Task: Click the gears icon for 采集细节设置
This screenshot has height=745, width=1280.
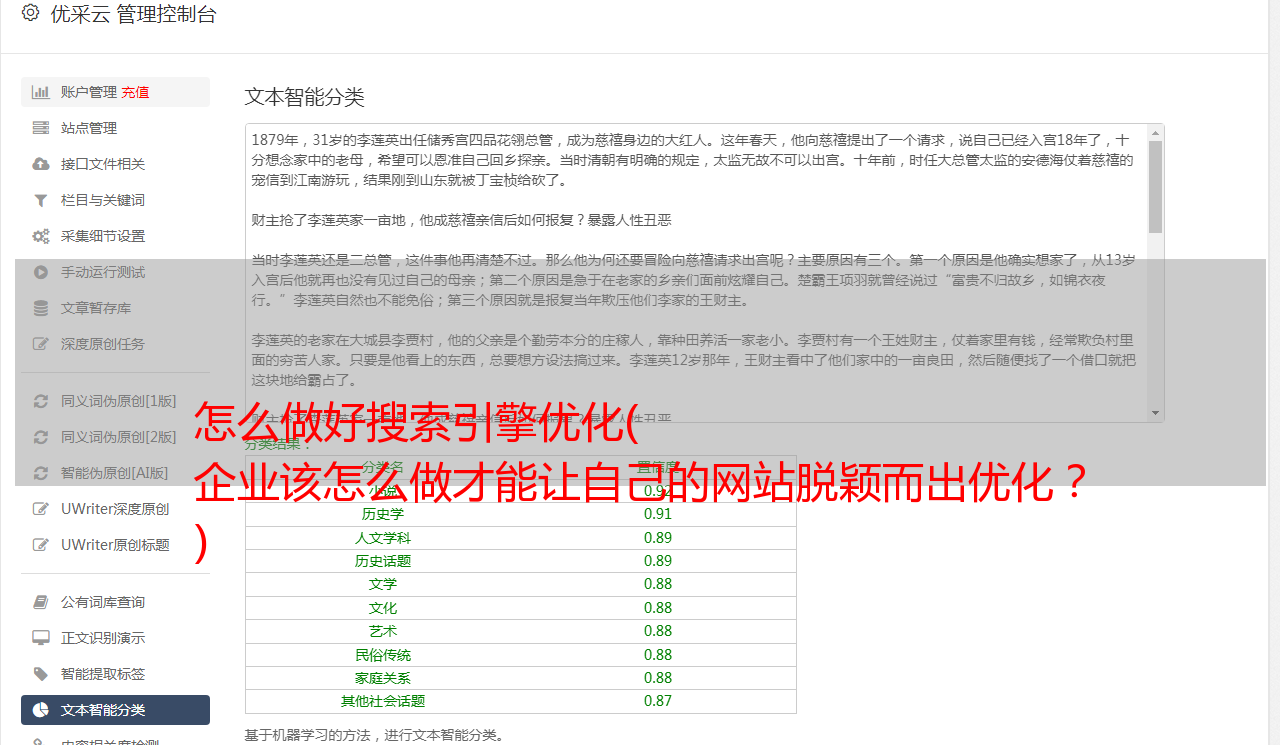Action: pyautogui.click(x=40, y=236)
